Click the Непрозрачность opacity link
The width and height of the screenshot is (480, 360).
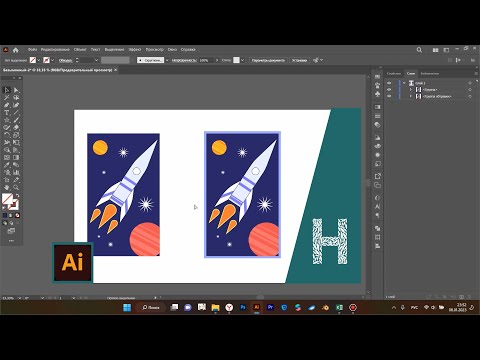184,60
